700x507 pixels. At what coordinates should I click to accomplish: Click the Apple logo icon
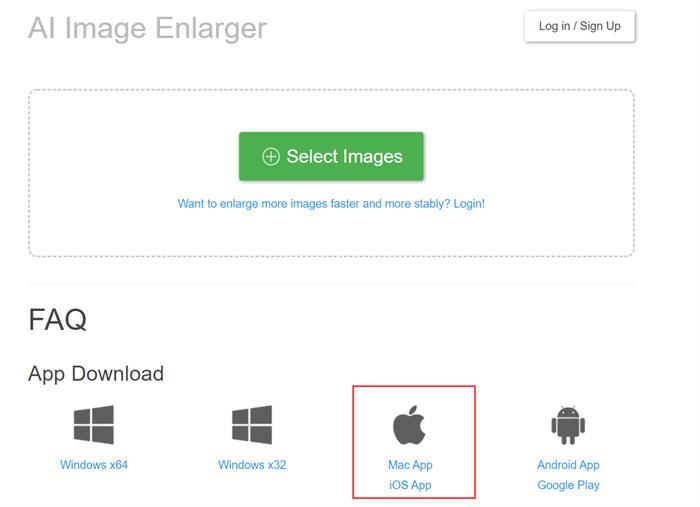pyautogui.click(x=409, y=425)
